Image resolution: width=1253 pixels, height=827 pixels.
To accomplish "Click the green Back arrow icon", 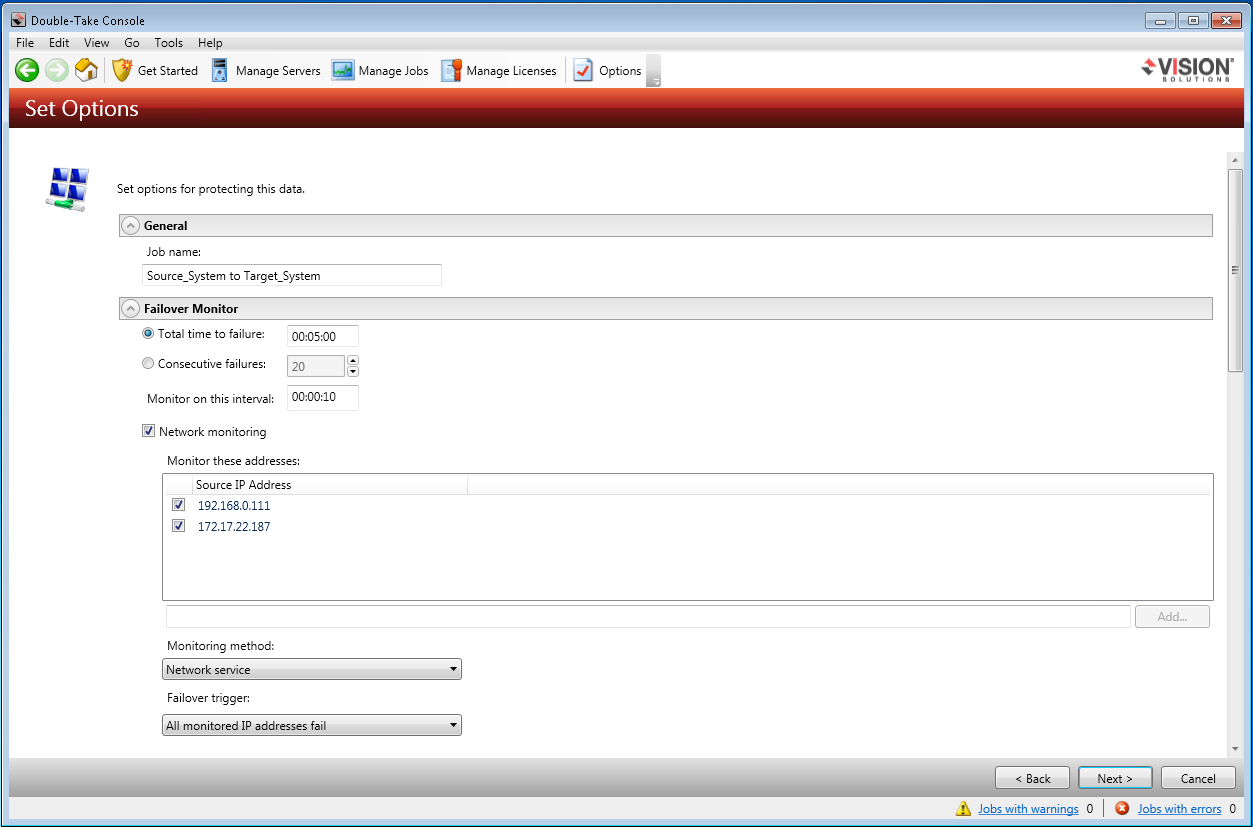I will pos(27,70).
